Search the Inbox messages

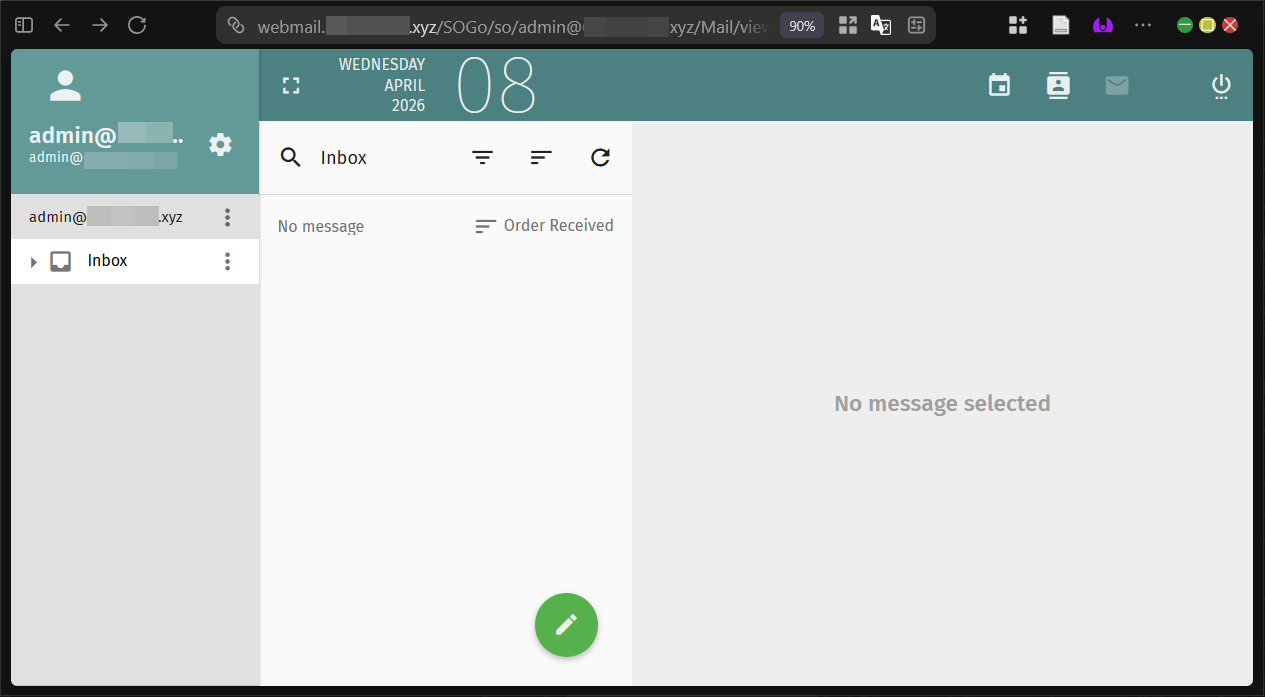tap(291, 157)
